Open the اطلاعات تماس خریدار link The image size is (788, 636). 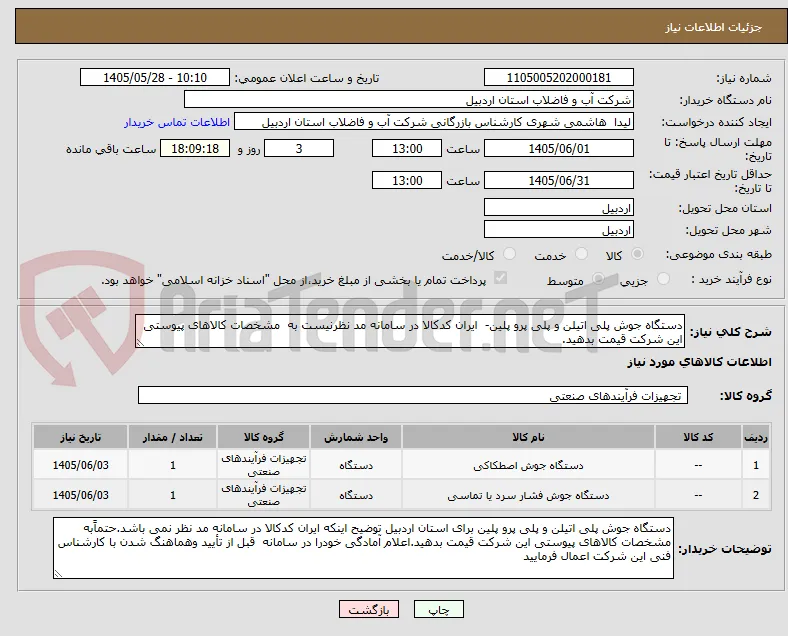(177, 122)
